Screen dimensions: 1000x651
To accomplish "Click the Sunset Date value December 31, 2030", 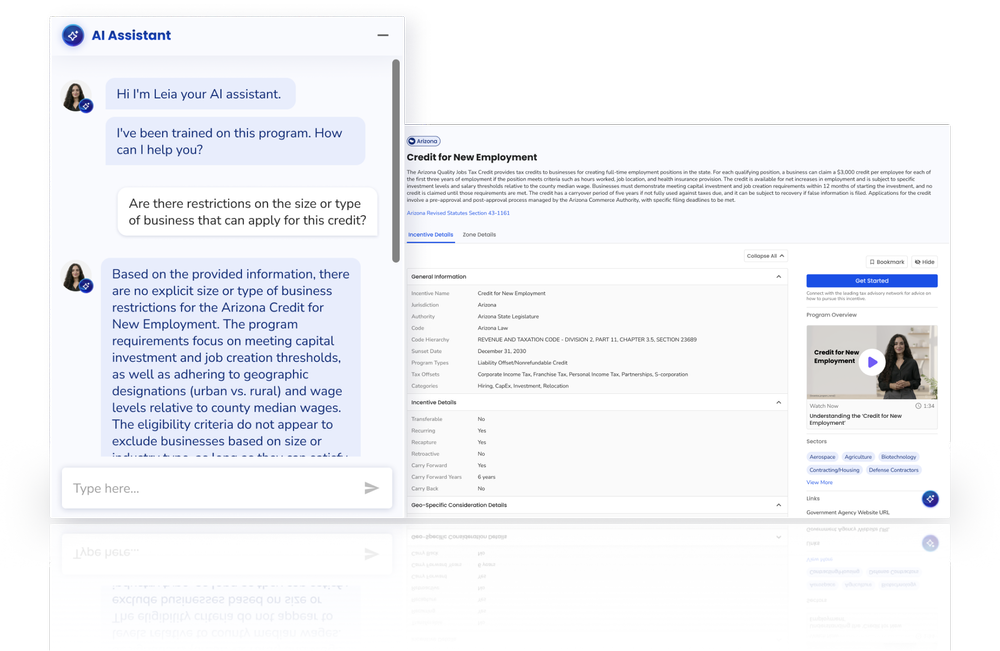I will (x=502, y=351).
